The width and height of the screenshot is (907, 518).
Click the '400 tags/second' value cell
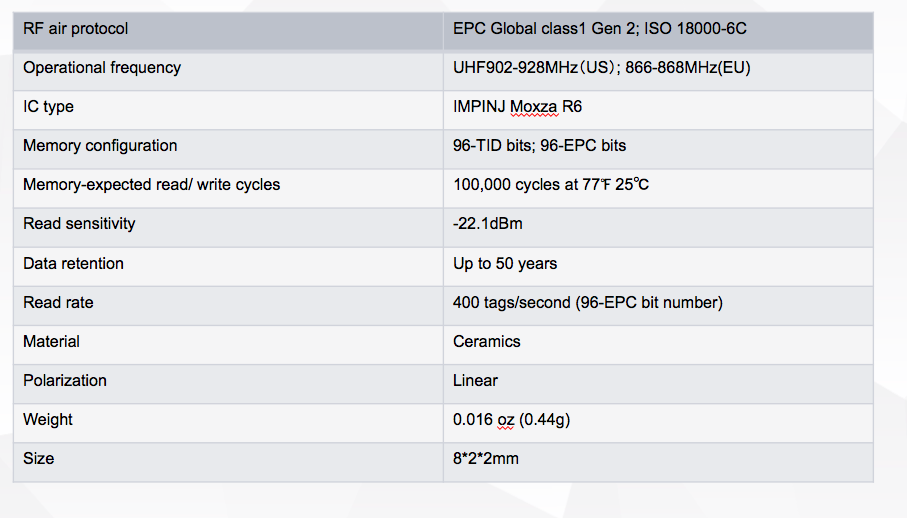coord(587,303)
